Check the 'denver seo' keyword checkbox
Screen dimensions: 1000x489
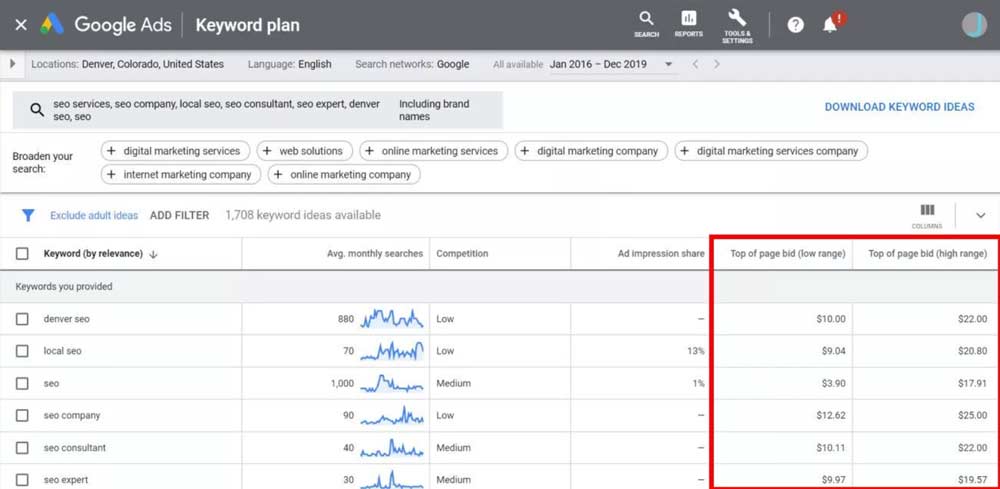click(22, 319)
